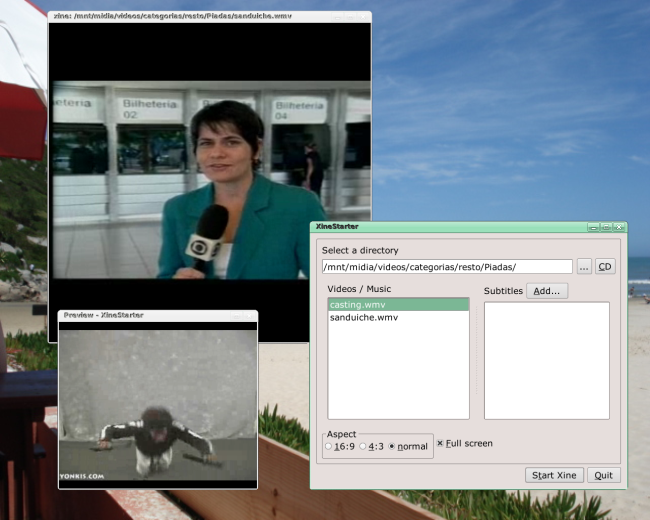Minimize the XineStarter window

(x=593, y=227)
